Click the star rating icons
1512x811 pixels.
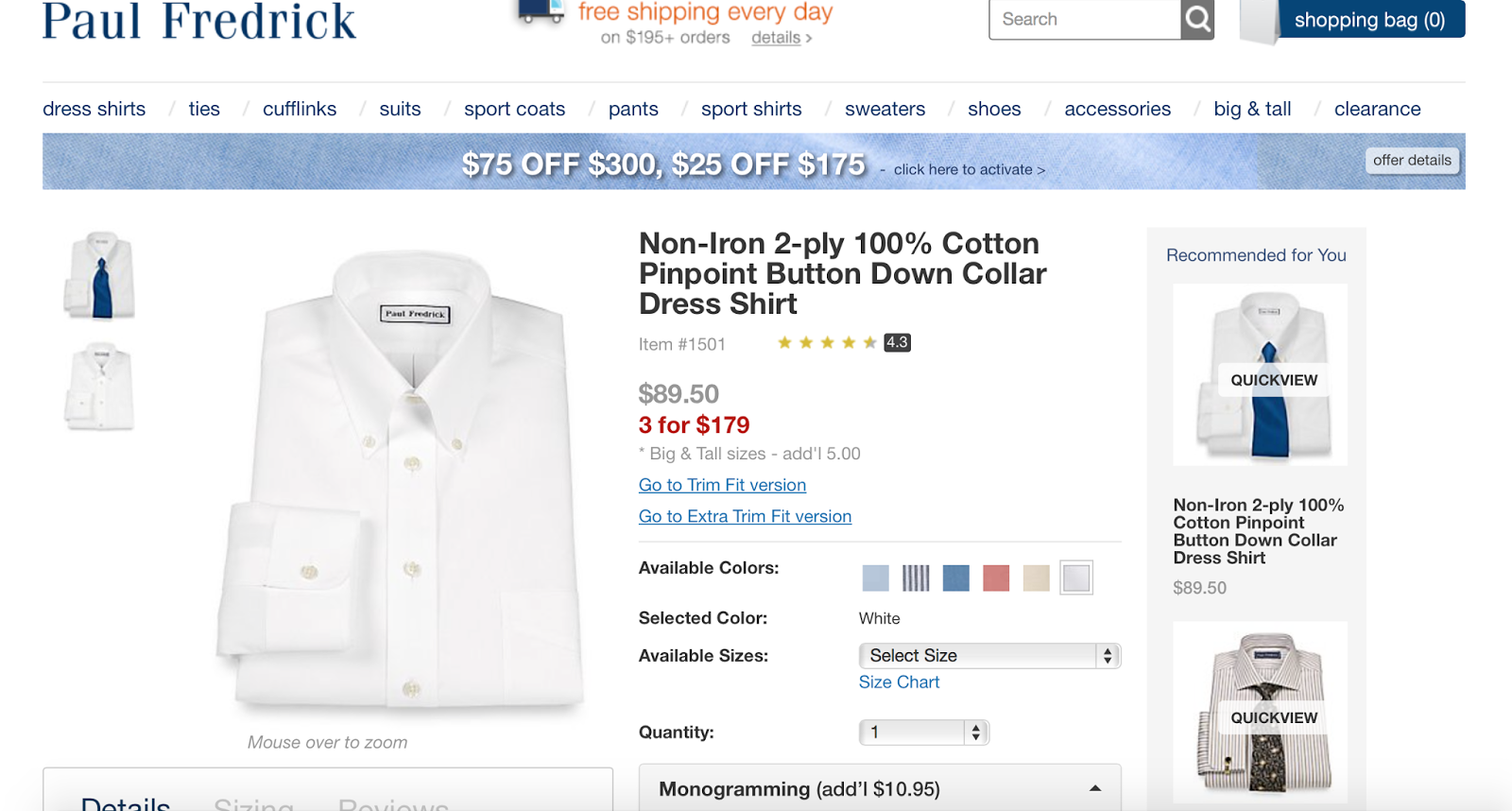click(827, 342)
